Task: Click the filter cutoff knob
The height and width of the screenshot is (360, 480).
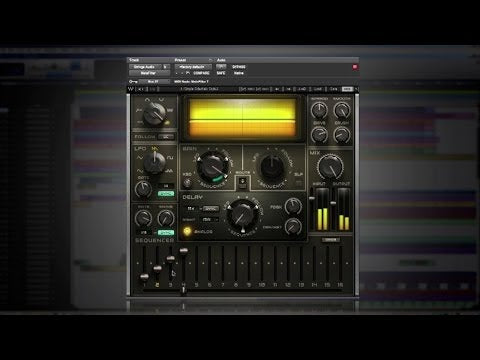Action: [x=211, y=167]
